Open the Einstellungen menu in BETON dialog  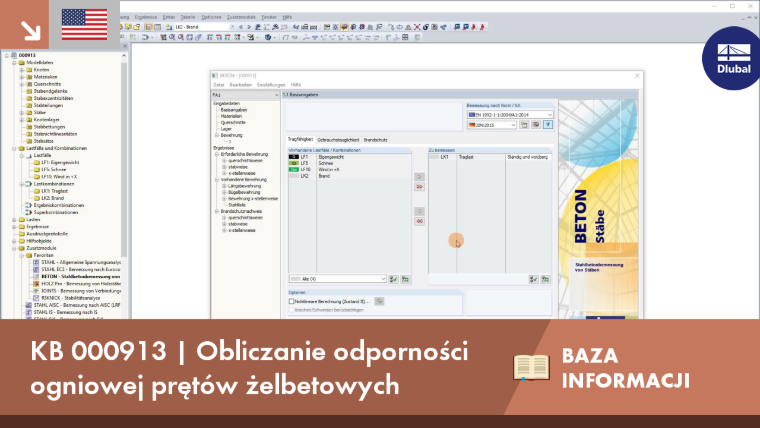[x=271, y=85]
